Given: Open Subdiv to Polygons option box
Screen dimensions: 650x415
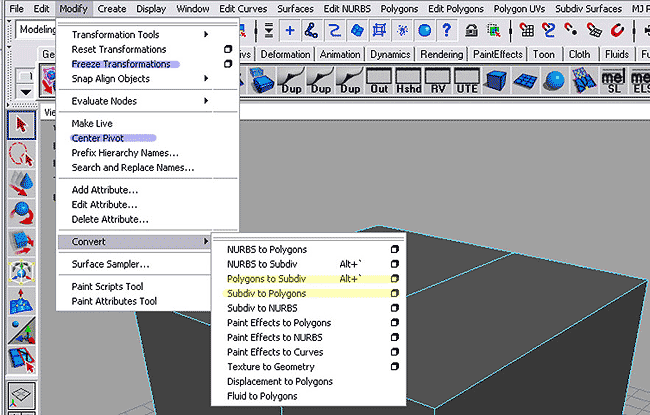Looking at the screenshot, I should pyautogui.click(x=395, y=293).
